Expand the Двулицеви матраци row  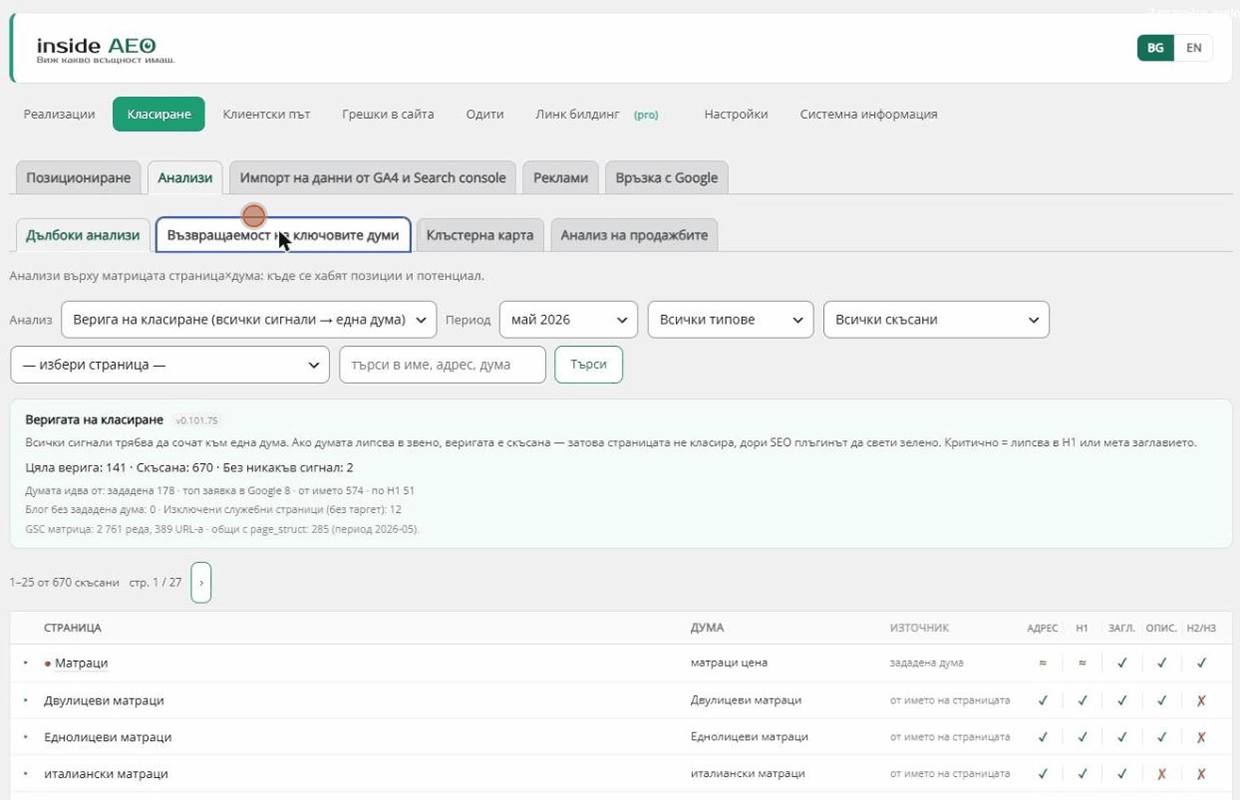click(x=26, y=700)
